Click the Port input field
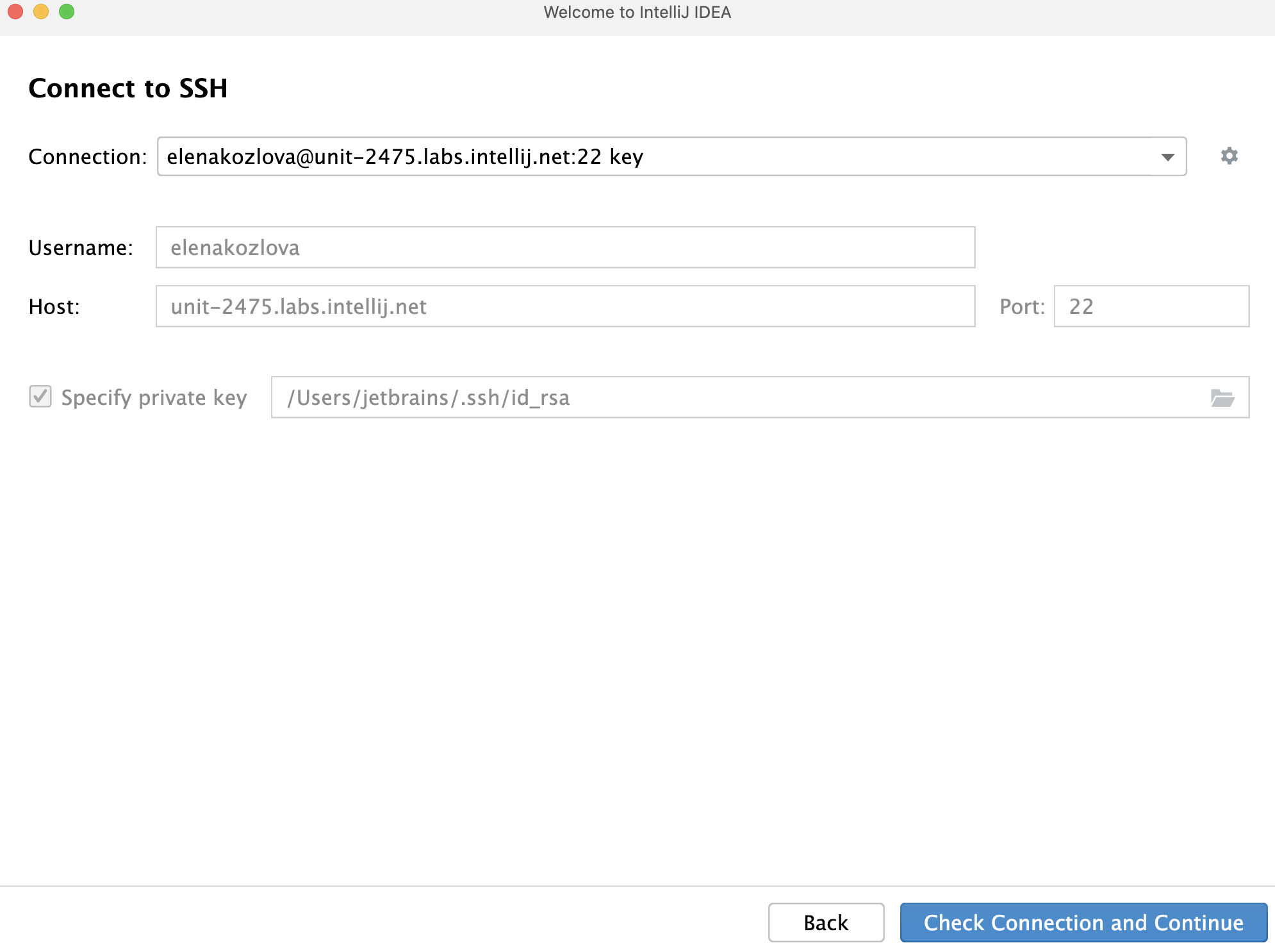Viewport: 1275px width, 952px height. (x=1150, y=306)
